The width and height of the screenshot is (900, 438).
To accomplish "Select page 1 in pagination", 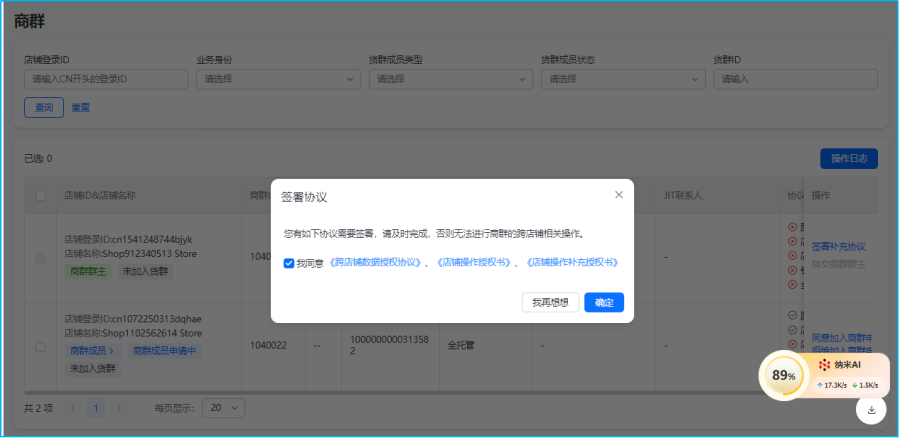I will pyautogui.click(x=96, y=408).
